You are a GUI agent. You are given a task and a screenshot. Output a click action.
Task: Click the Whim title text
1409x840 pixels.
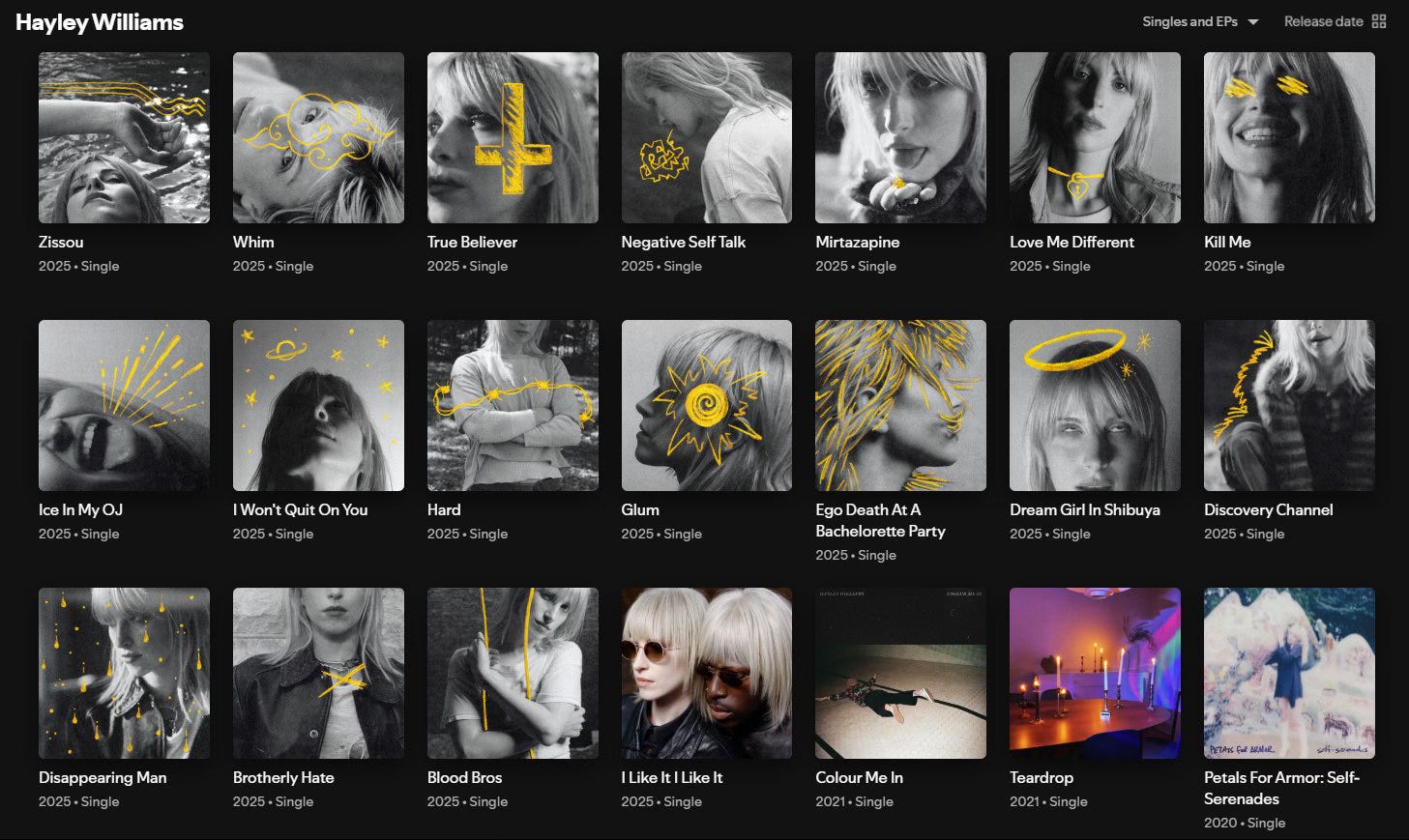pyautogui.click(x=253, y=242)
